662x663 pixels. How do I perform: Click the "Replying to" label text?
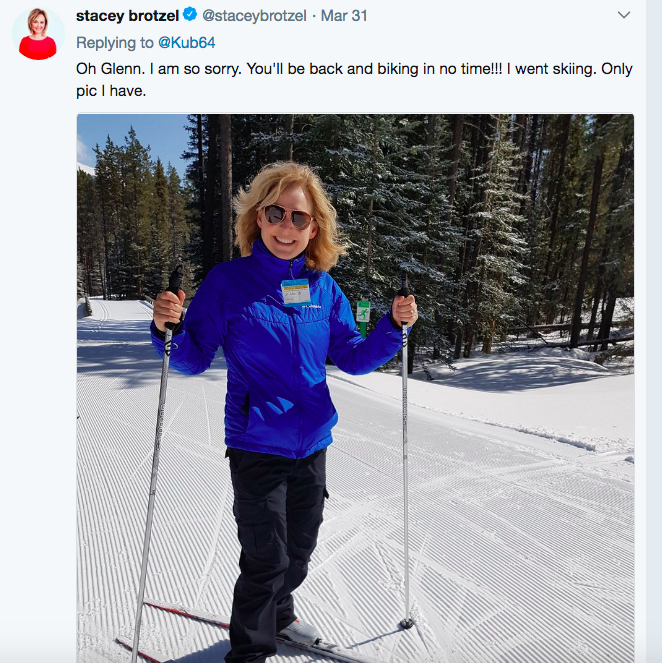(x=114, y=43)
